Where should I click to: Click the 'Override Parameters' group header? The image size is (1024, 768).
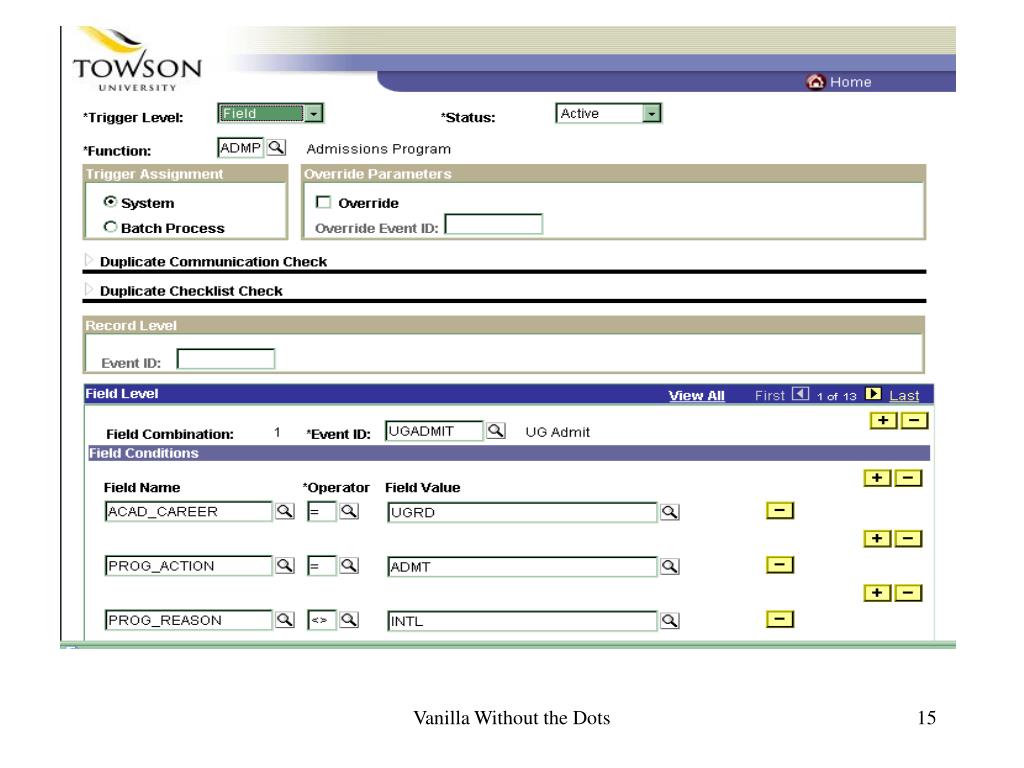point(377,174)
